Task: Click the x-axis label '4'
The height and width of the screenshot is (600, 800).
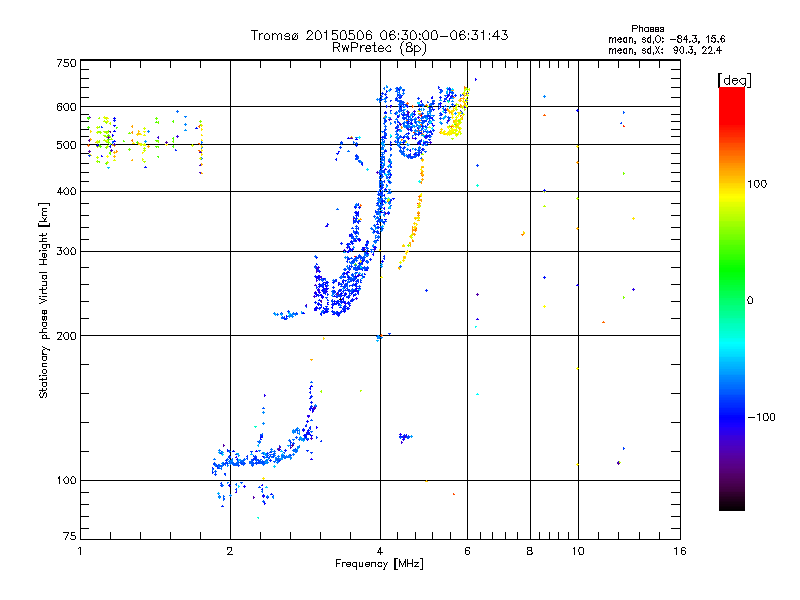Action: click(x=380, y=551)
